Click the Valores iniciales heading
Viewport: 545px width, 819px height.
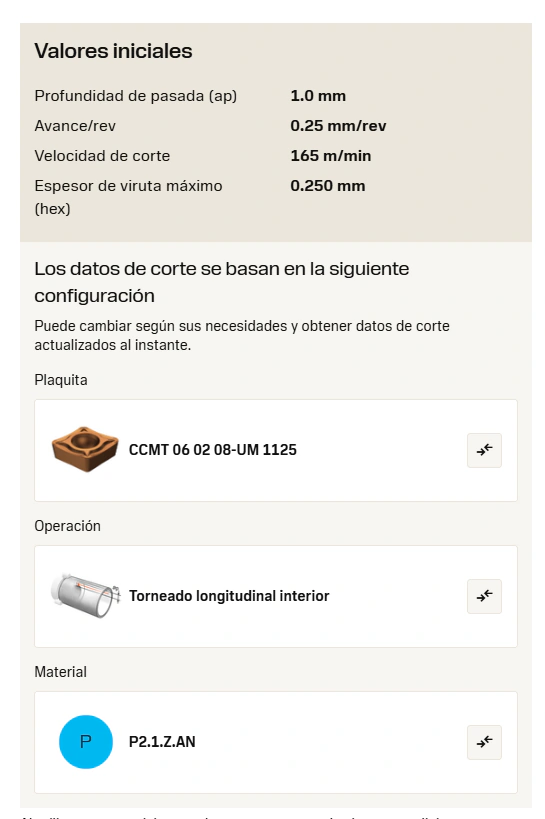point(113,51)
